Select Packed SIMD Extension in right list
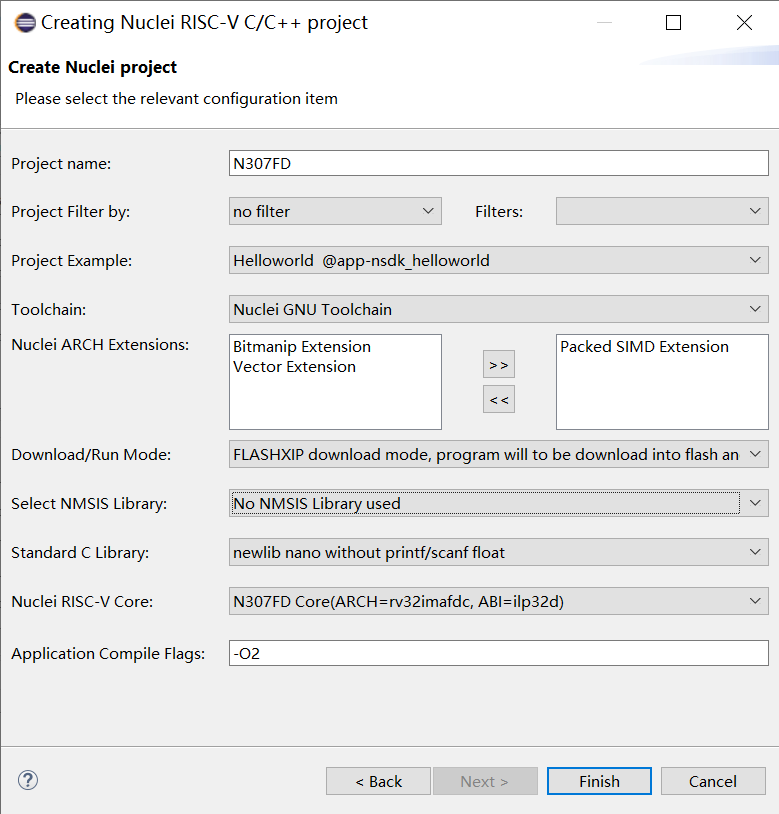The width and height of the screenshot is (779, 814). 645,346
